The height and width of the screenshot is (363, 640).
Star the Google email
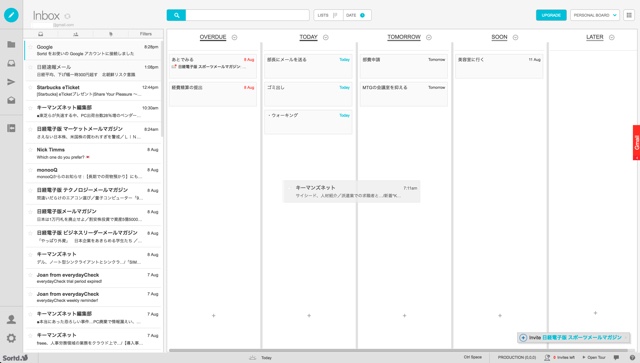click(x=30, y=47)
